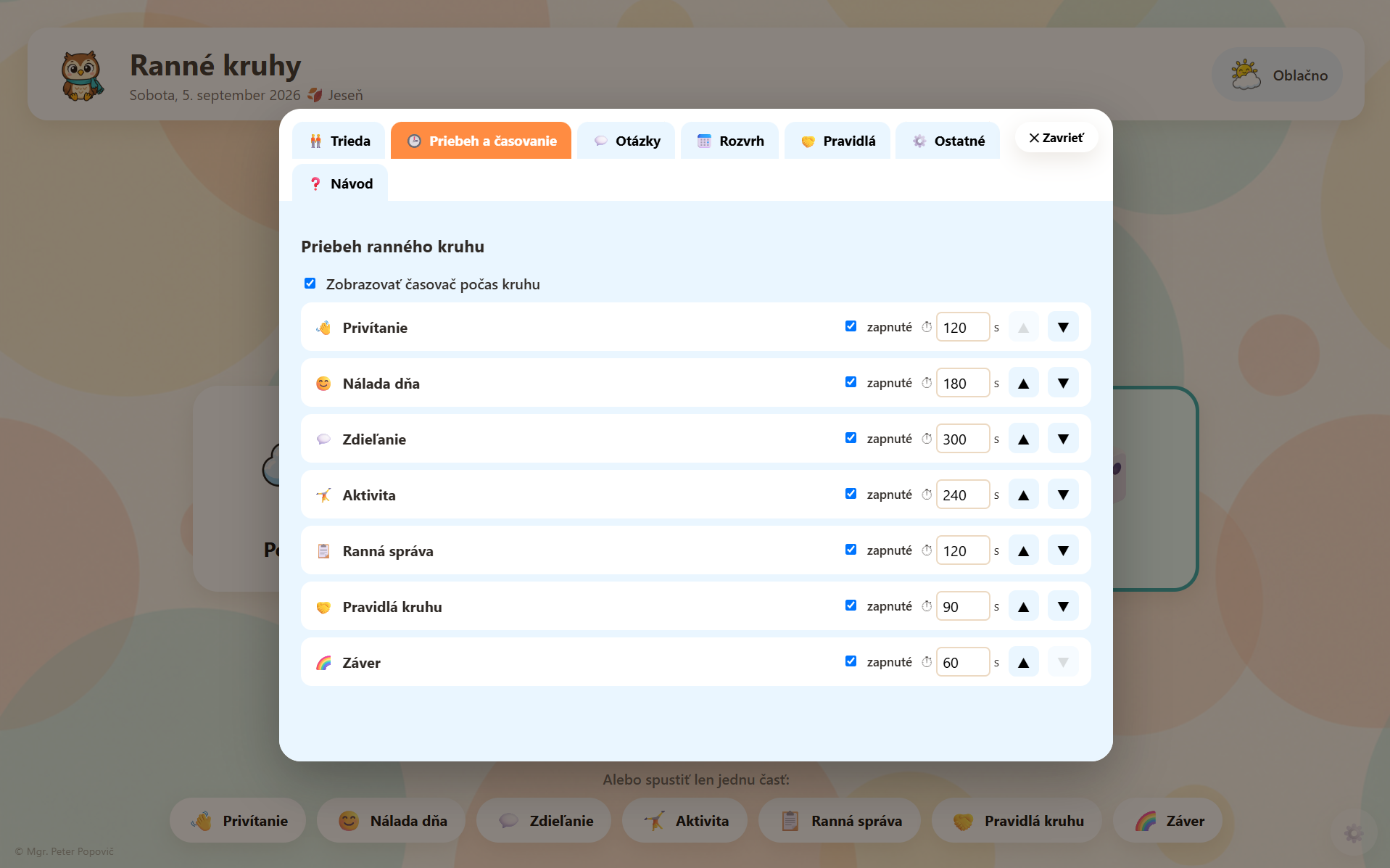
Task: Disable the Privítanie zapnuté checkbox
Action: point(851,326)
